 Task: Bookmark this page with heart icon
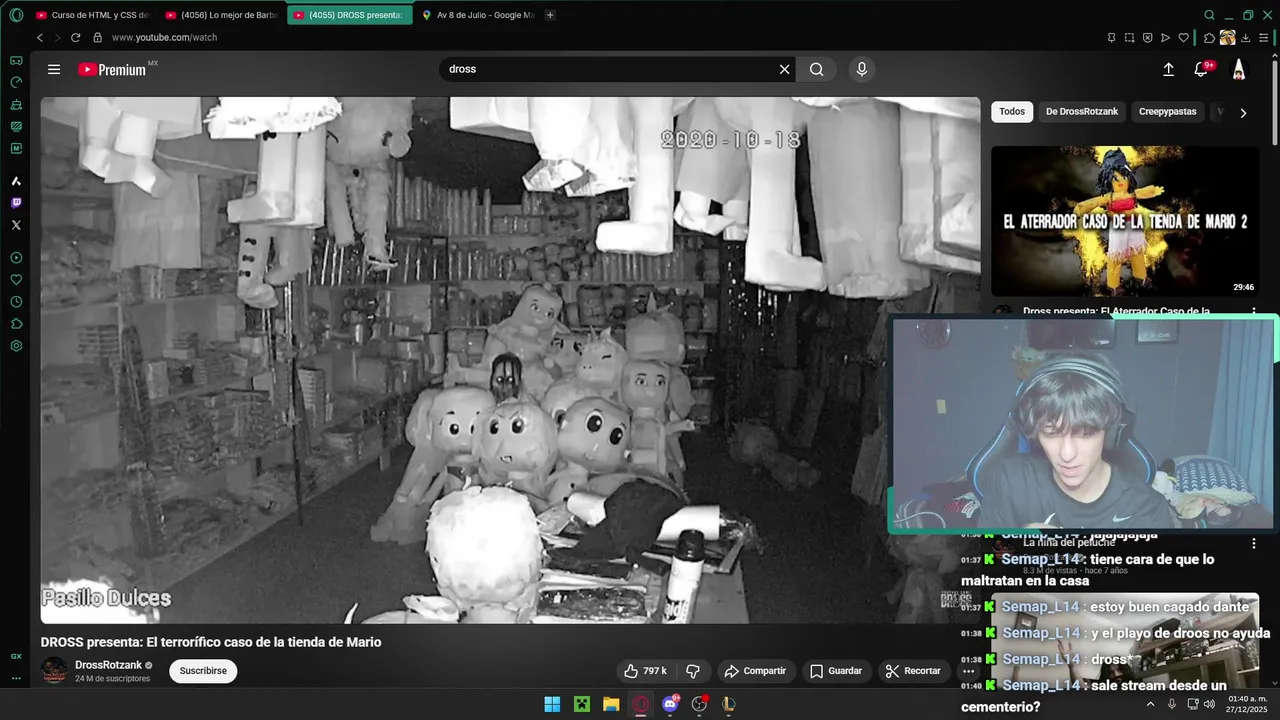[x=1184, y=38]
